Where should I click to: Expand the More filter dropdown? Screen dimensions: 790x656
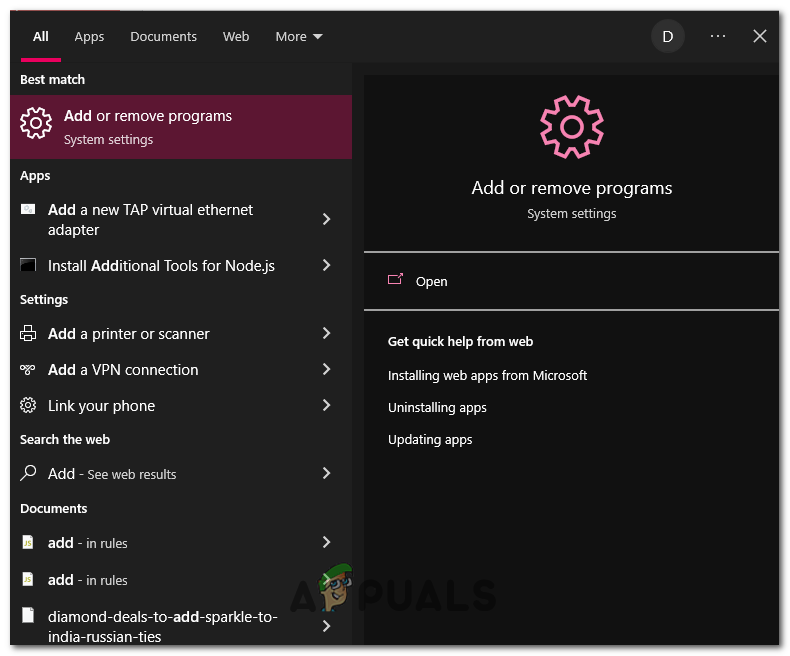click(299, 37)
